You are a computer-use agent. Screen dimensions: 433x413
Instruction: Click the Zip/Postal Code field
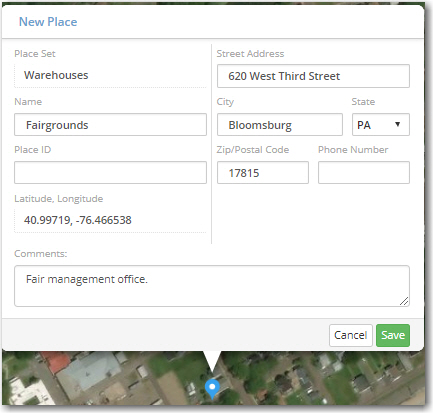click(x=263, y=173)
